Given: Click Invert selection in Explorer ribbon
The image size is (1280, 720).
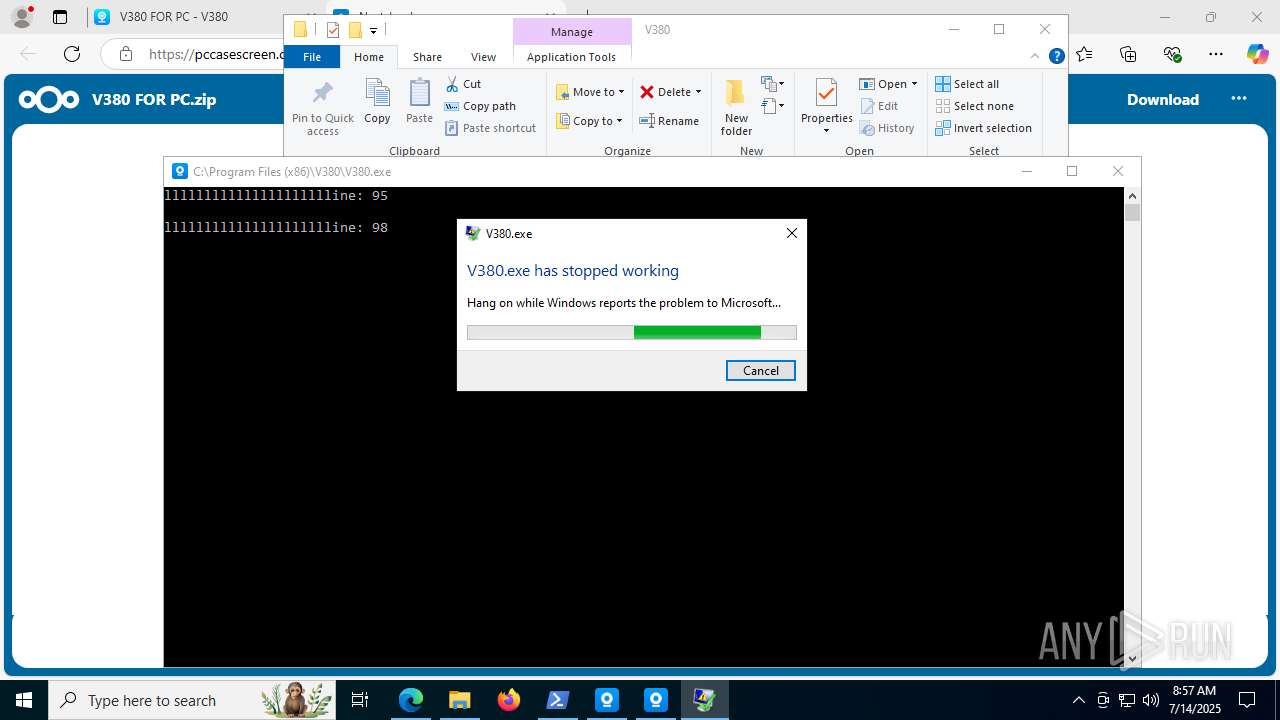Looking at the screenshot, I should point(983,128).
